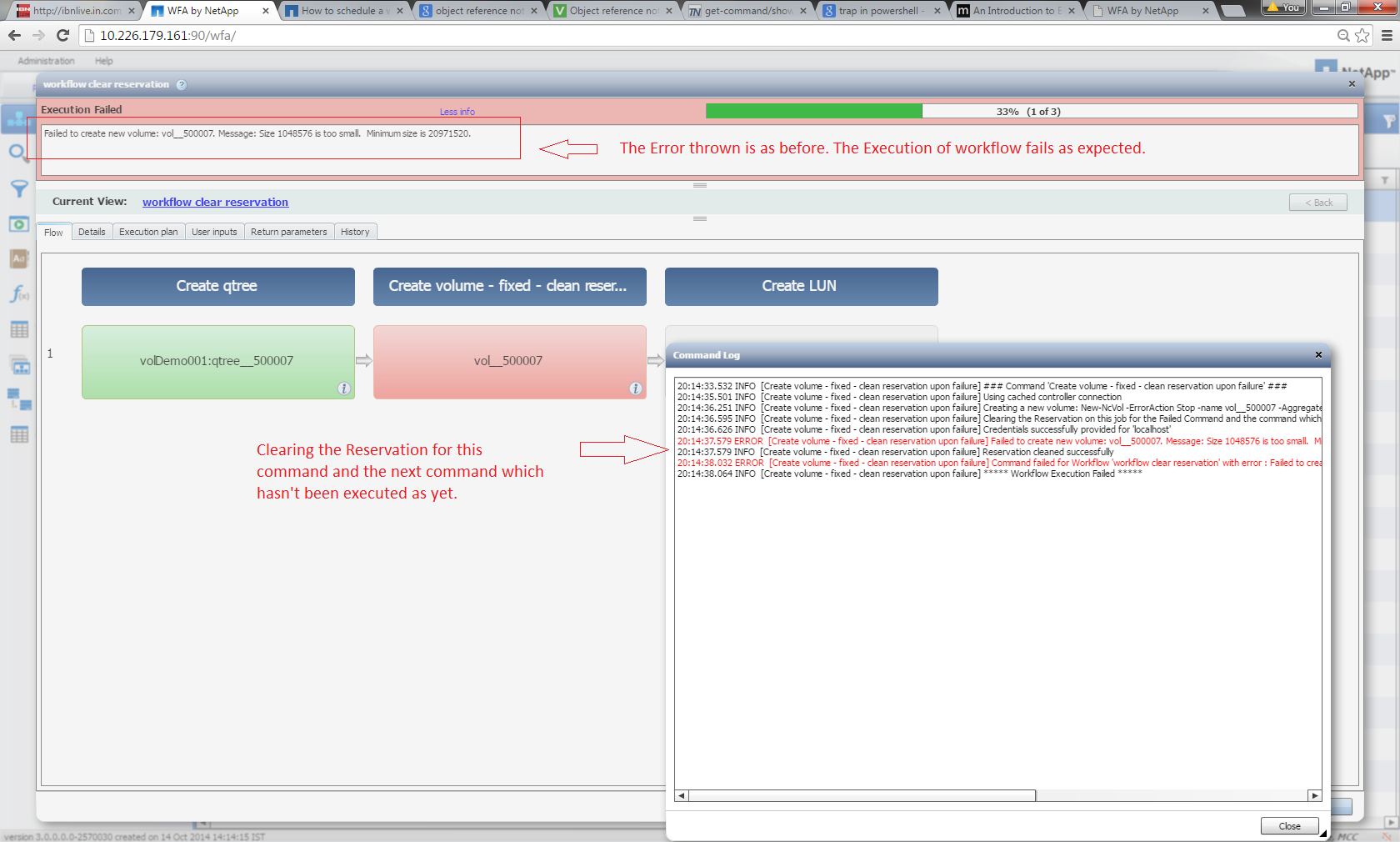Screen dimensions: 1400x842
Task: Close the Command Log popup with X
Action: 1318,355
